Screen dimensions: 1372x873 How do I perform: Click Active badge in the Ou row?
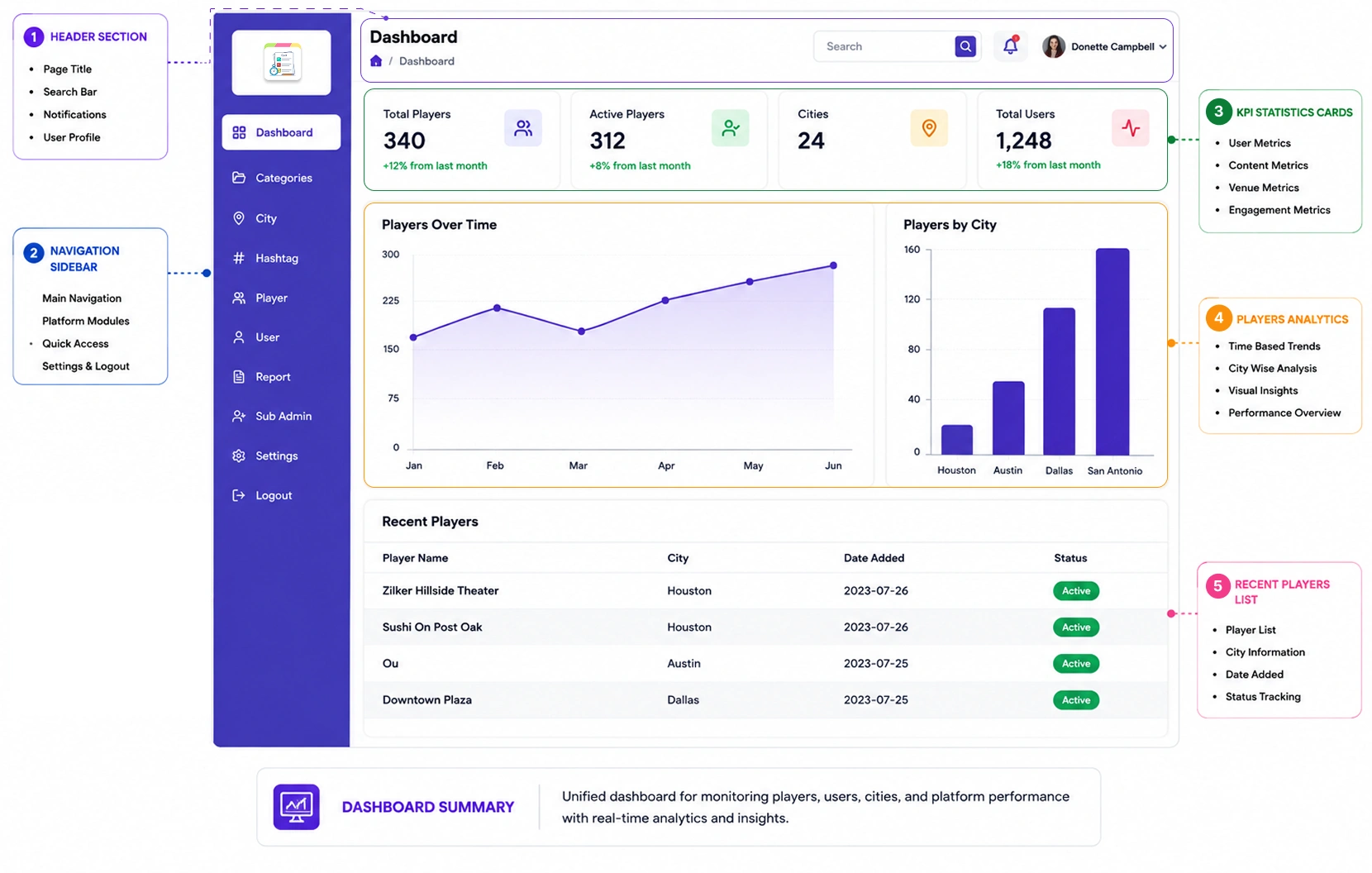(1076, 664)
